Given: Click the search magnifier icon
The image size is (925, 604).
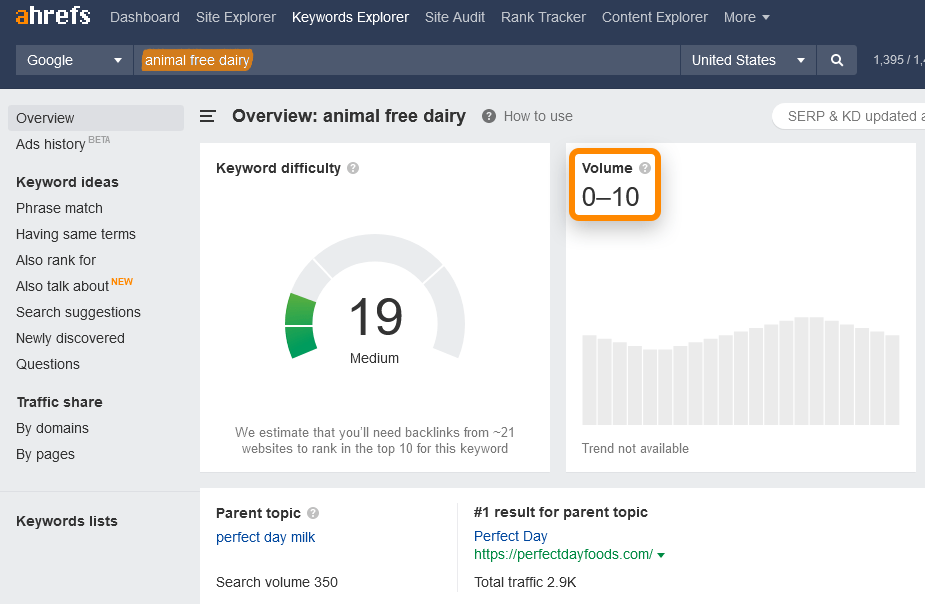Looking at the screenshot, I should (x=836, y=59).
